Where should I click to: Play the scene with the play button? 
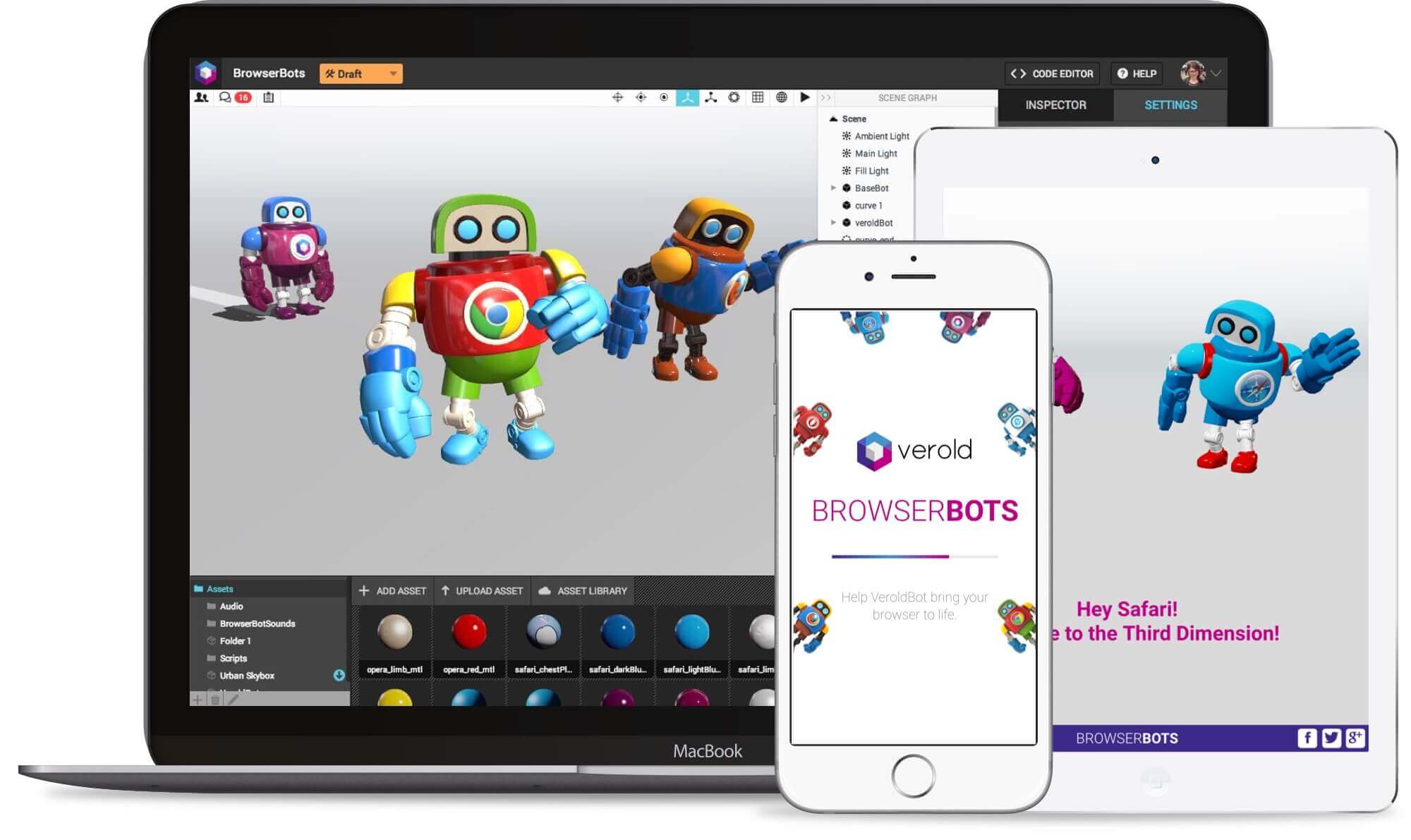(x=805, y=97)
